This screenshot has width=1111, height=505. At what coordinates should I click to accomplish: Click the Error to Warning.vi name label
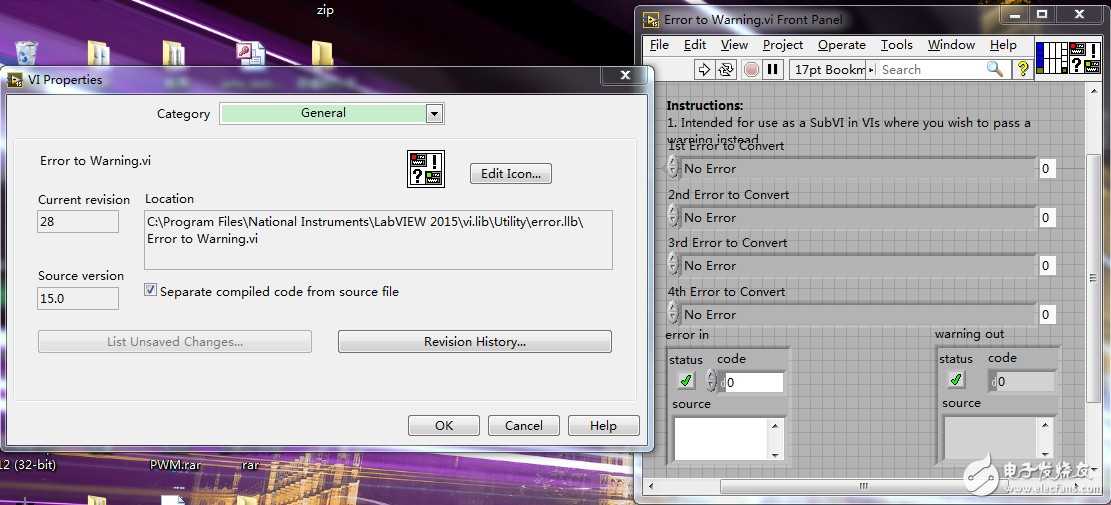point(96,161)
